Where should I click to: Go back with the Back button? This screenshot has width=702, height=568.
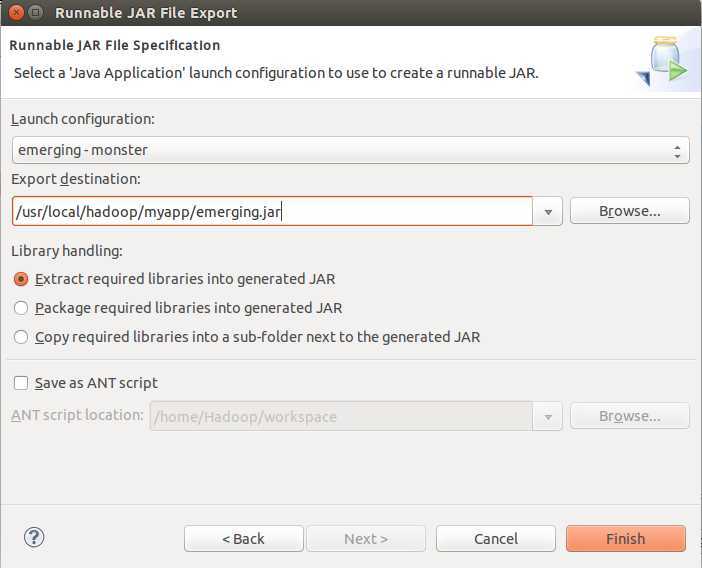243,538
